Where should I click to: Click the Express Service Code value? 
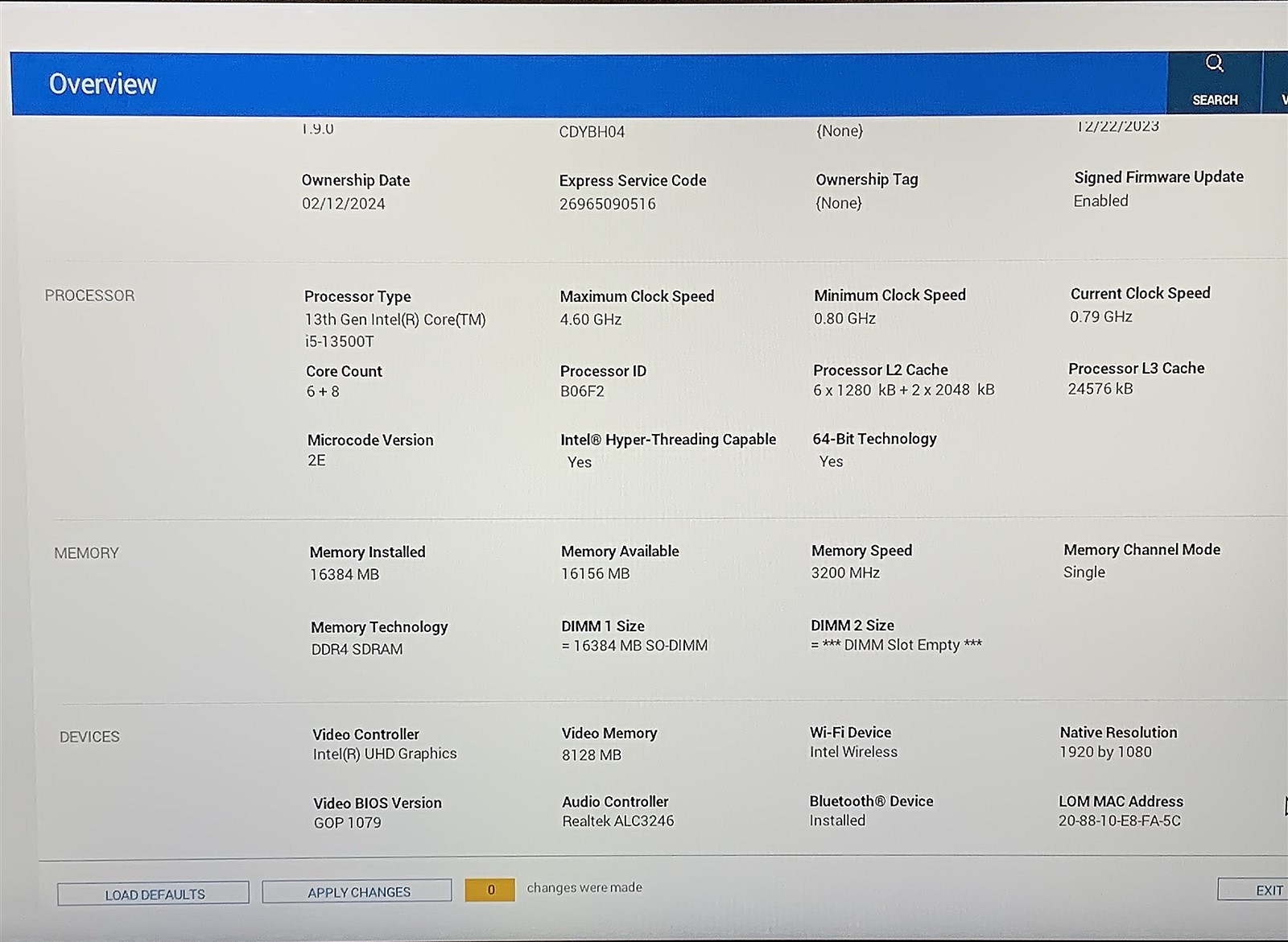[607, 204]
